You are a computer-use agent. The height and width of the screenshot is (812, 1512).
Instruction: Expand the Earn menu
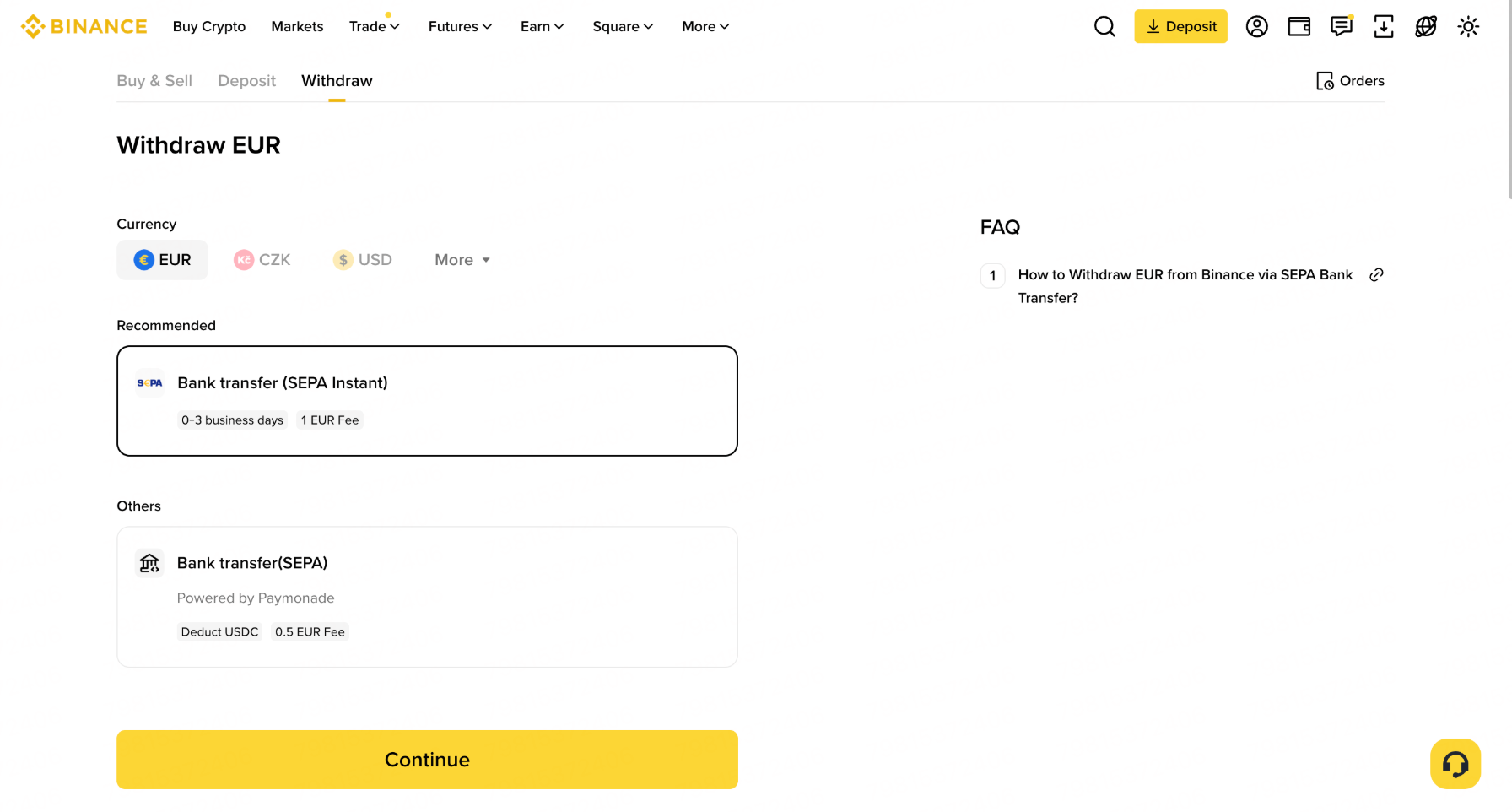543,26
